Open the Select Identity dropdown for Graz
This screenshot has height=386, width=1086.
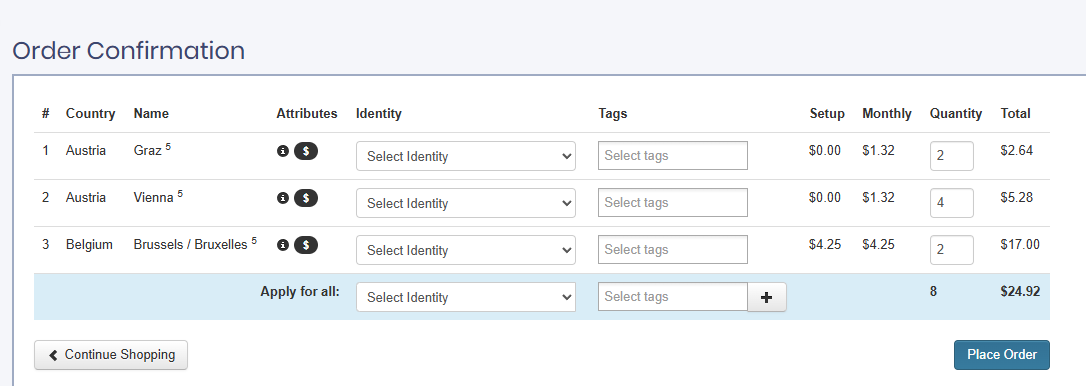466,156
